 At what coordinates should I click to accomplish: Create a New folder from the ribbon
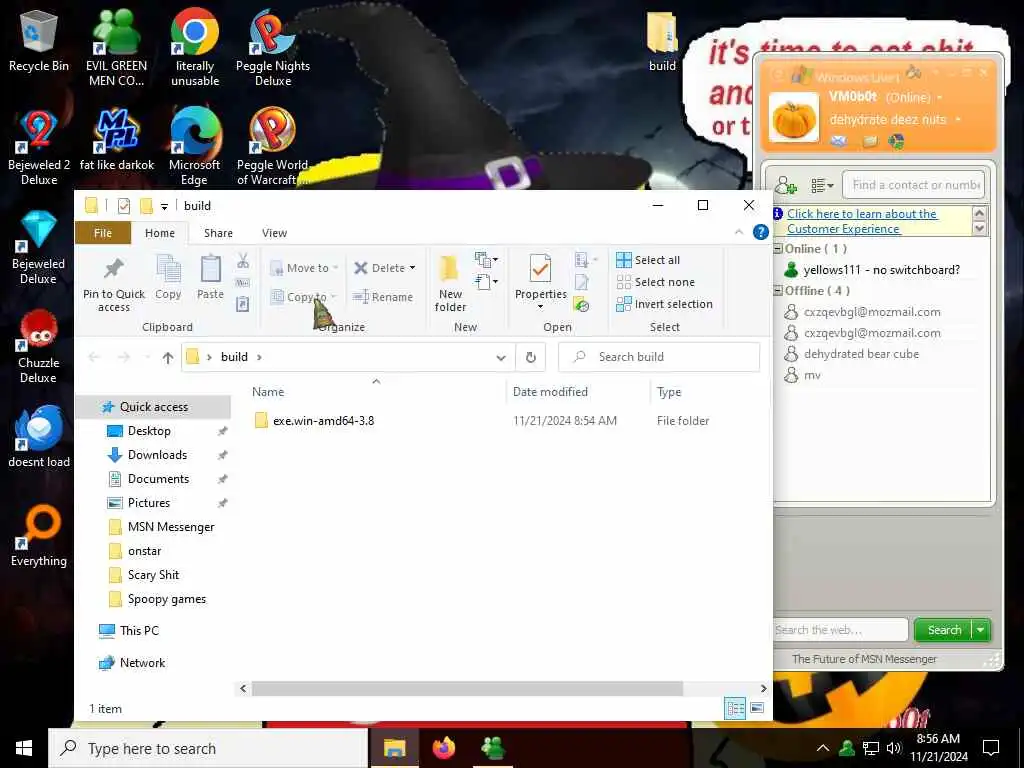point(450,283)
